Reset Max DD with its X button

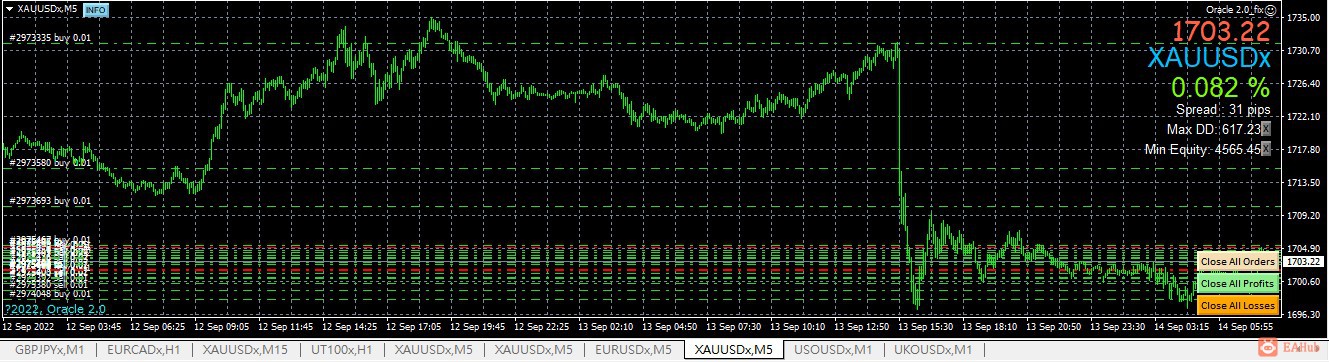pos(1266,129)
